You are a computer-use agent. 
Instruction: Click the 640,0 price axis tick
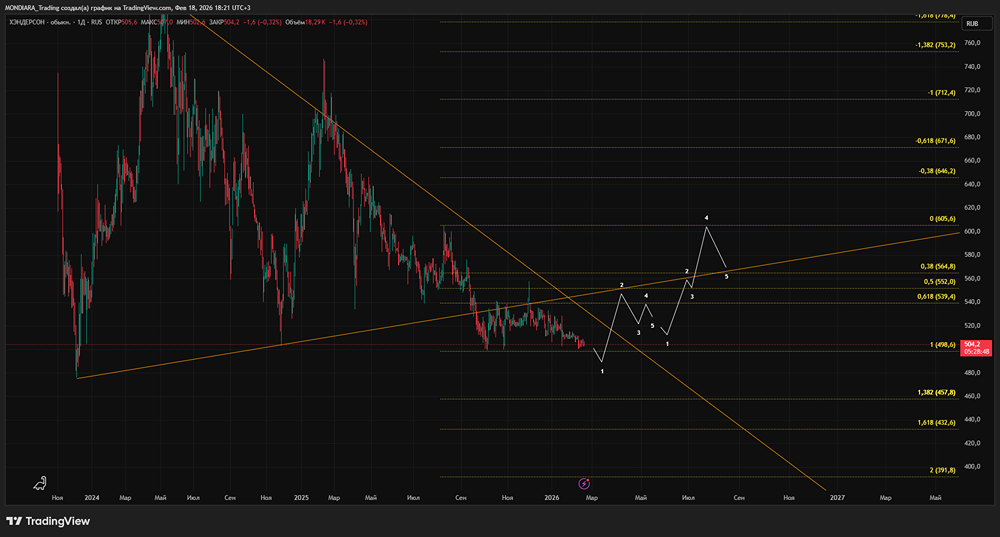[973, 184]
